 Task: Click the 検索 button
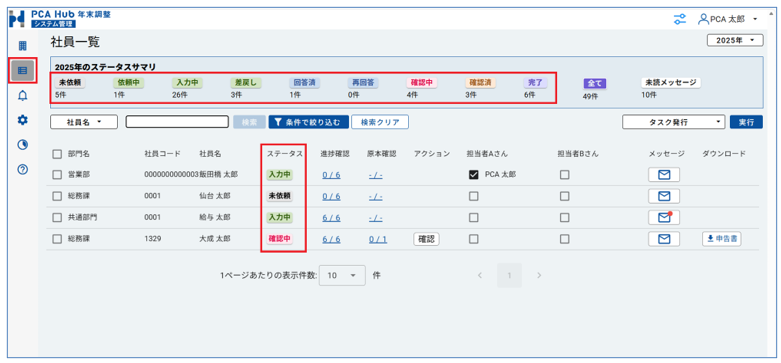pos(250,122)
